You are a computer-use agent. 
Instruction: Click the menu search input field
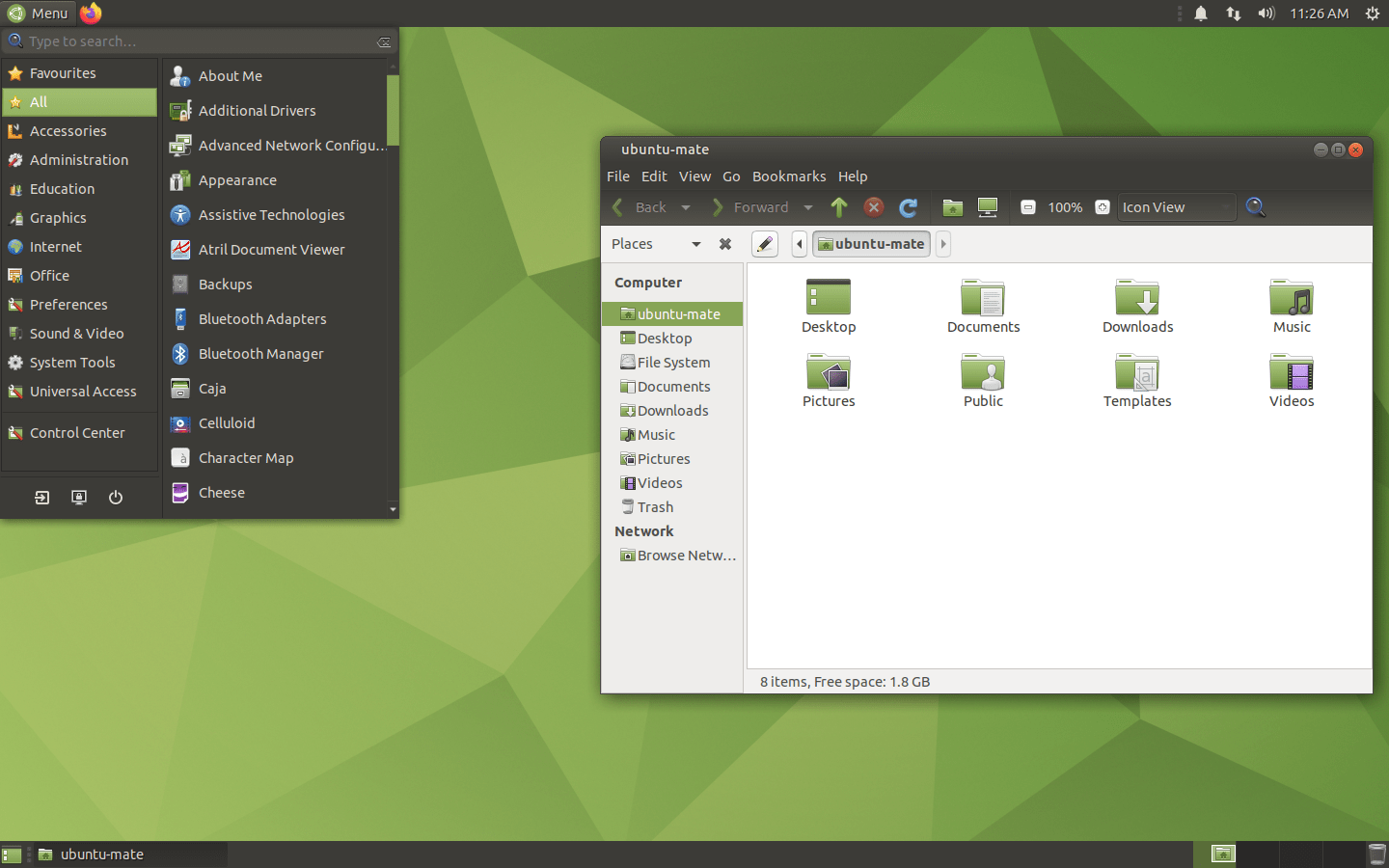tap(199, 41)
